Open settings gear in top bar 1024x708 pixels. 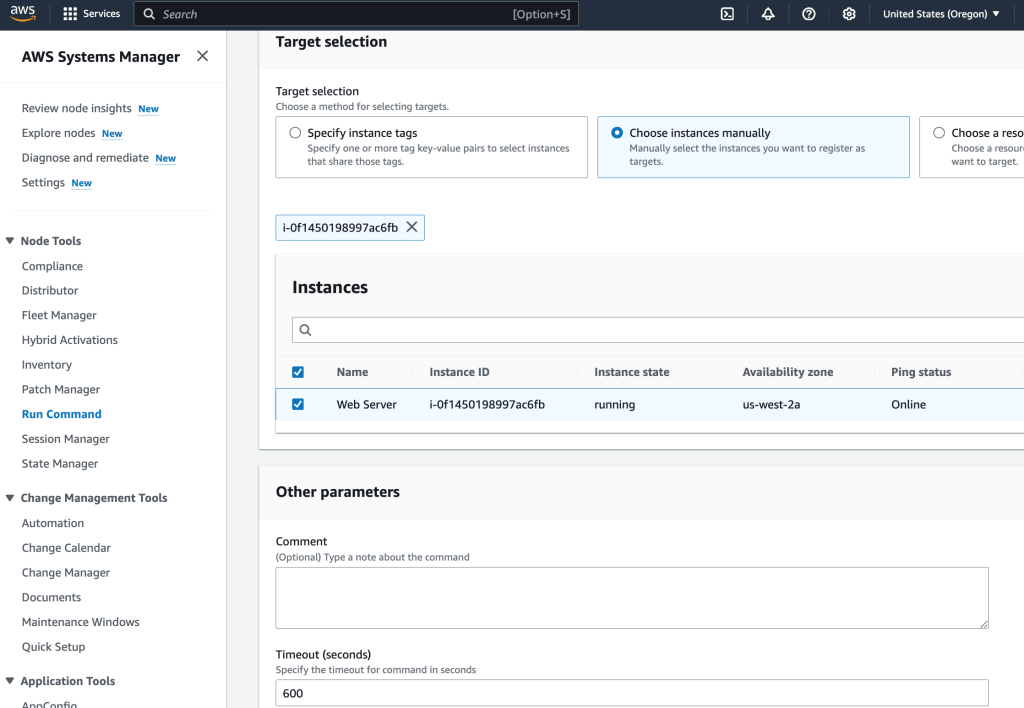(849, 14)
